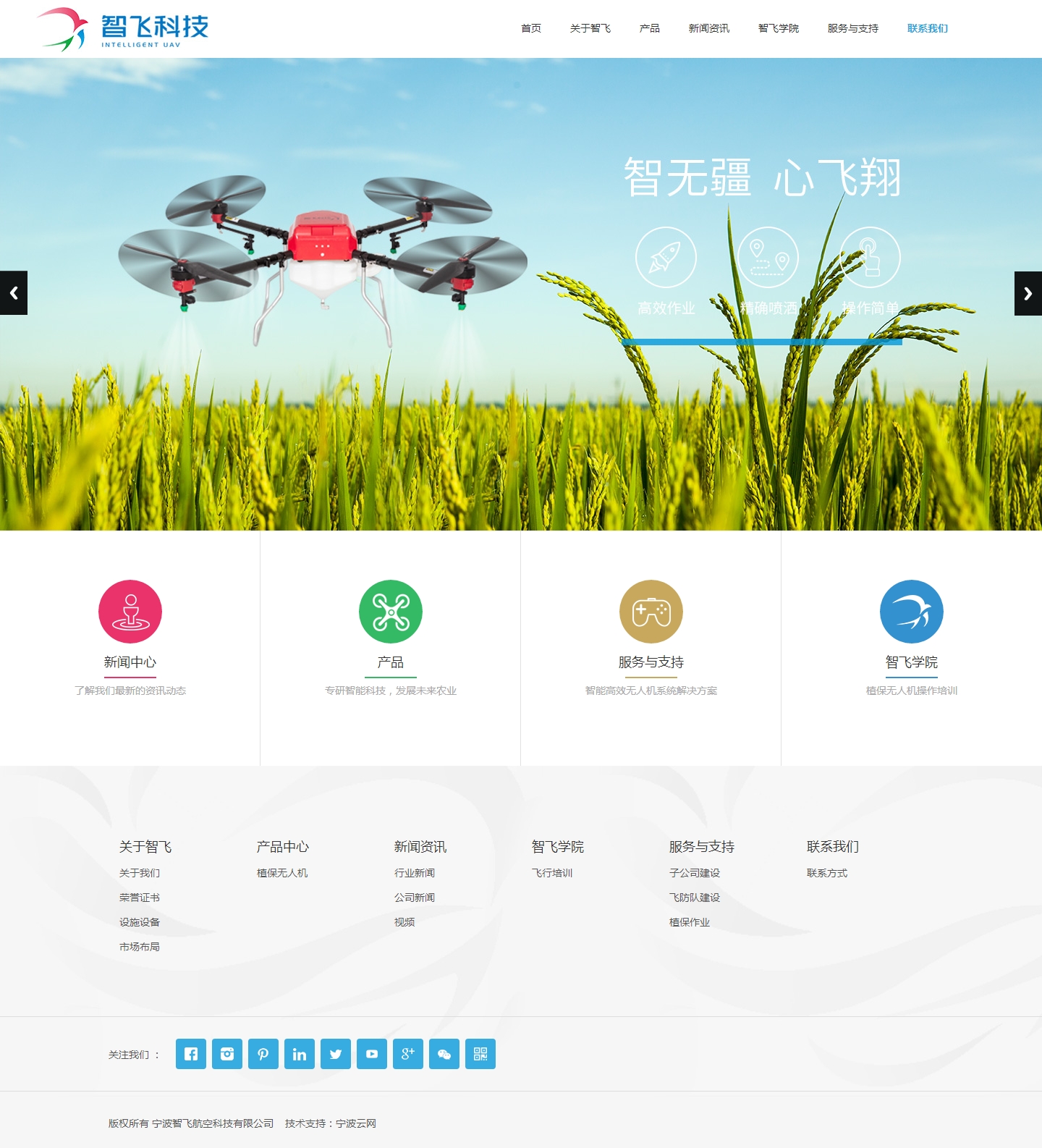Open the 荣誉证书 footer link
1042x1148 pixels.
[140, 898]
